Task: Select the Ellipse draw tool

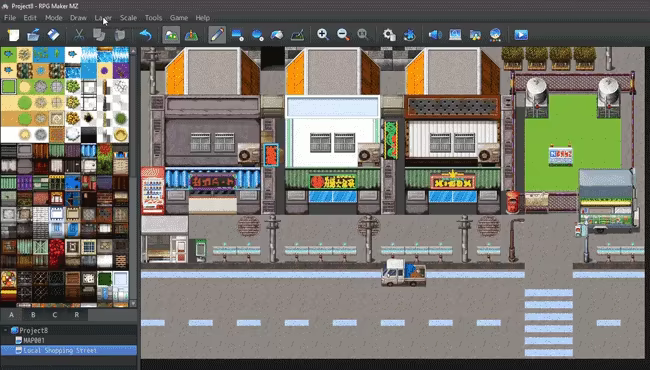Action: tap(257, 35)
